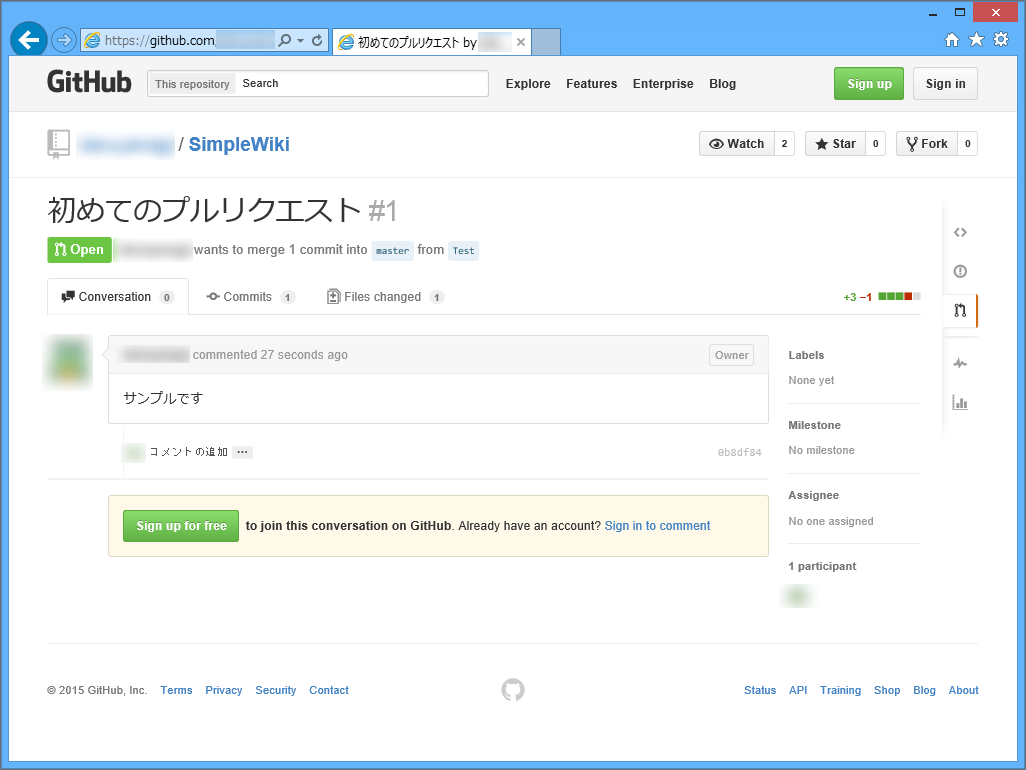Image resolution: width=1026 pixels, height=770 pixels.
Task: Open commit hash 0b8df84
Action: point(739,452)
